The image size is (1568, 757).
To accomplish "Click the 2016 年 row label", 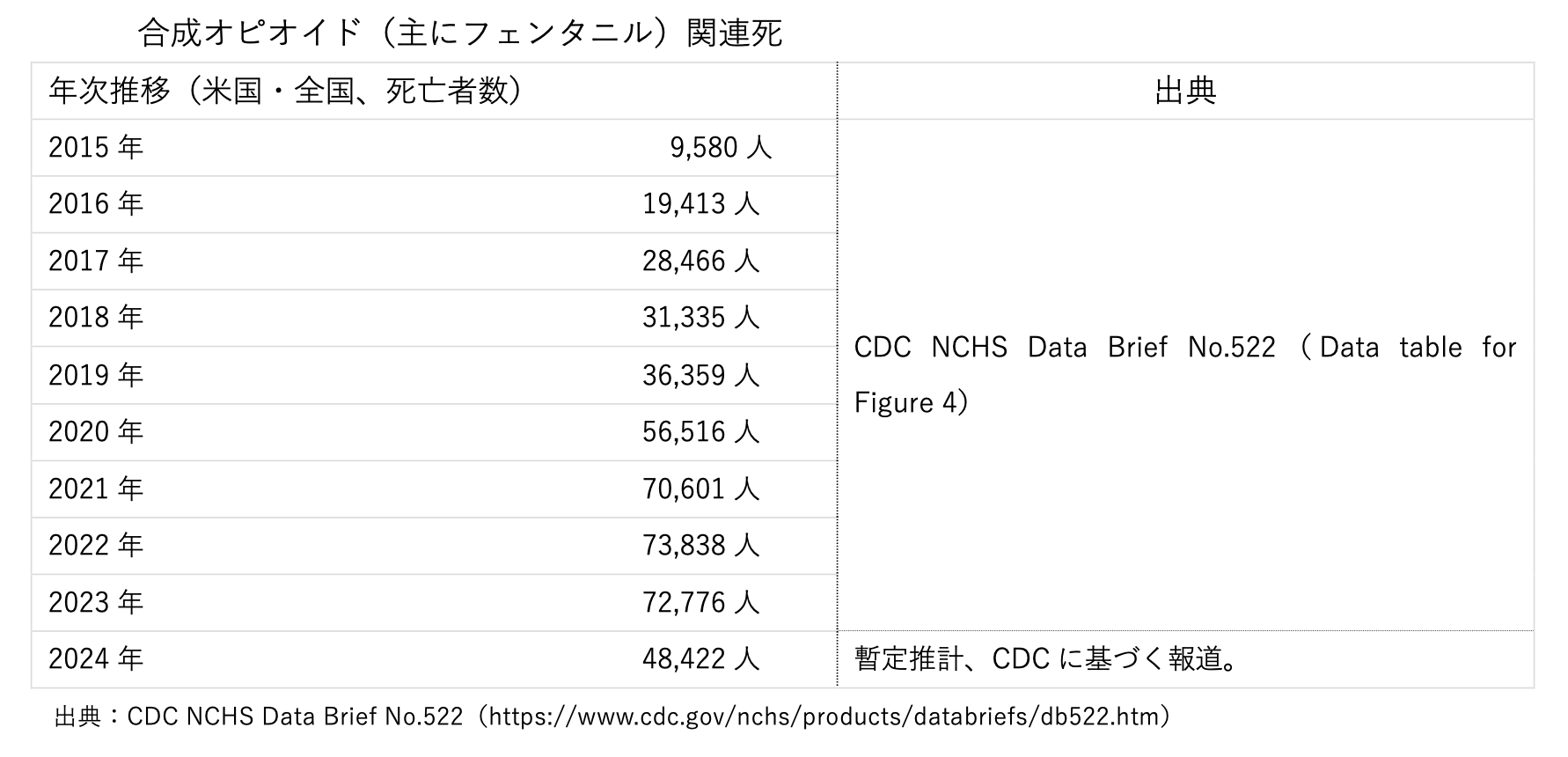I will point(96,204).
